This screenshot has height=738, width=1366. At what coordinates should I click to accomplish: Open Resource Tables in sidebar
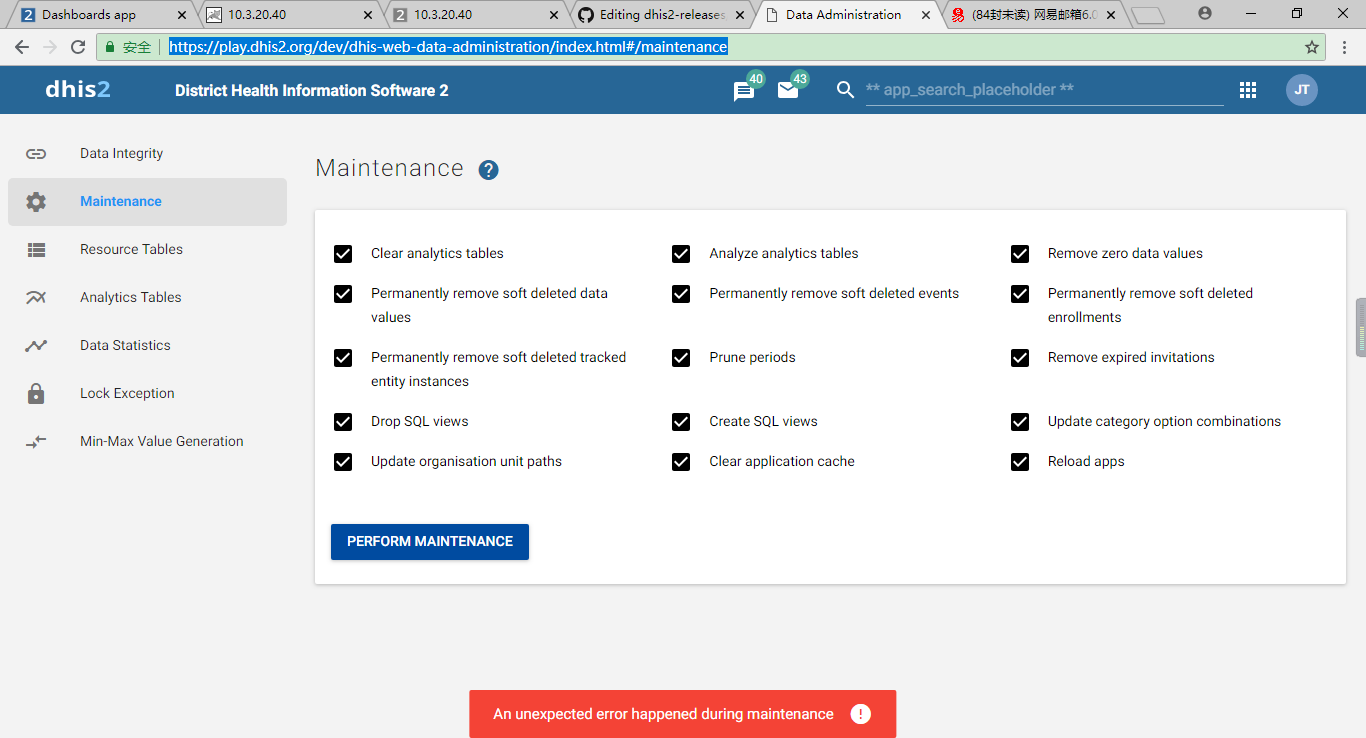pos(131,250)
